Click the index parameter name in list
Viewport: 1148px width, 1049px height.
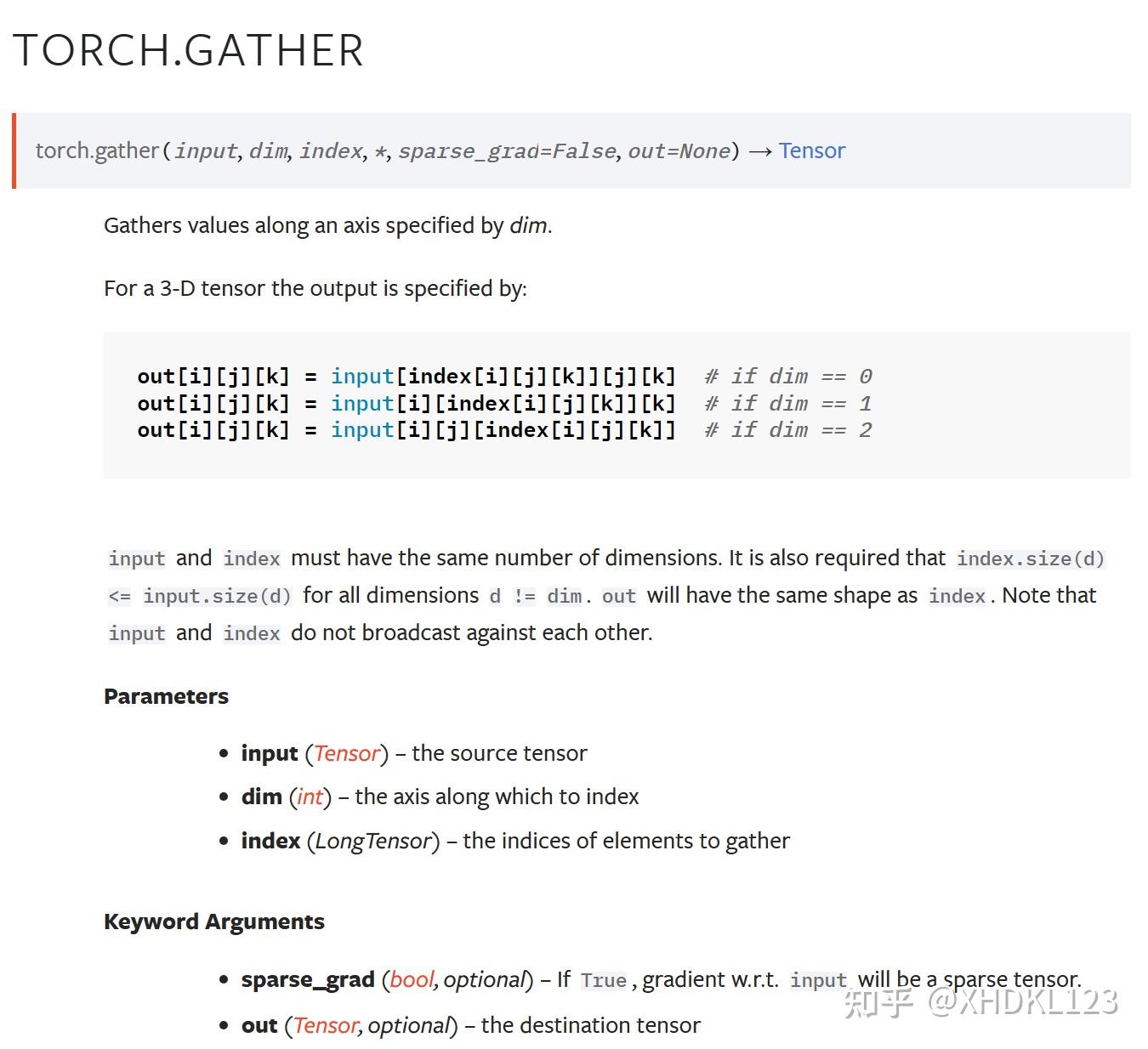click(x=270, y=841)
